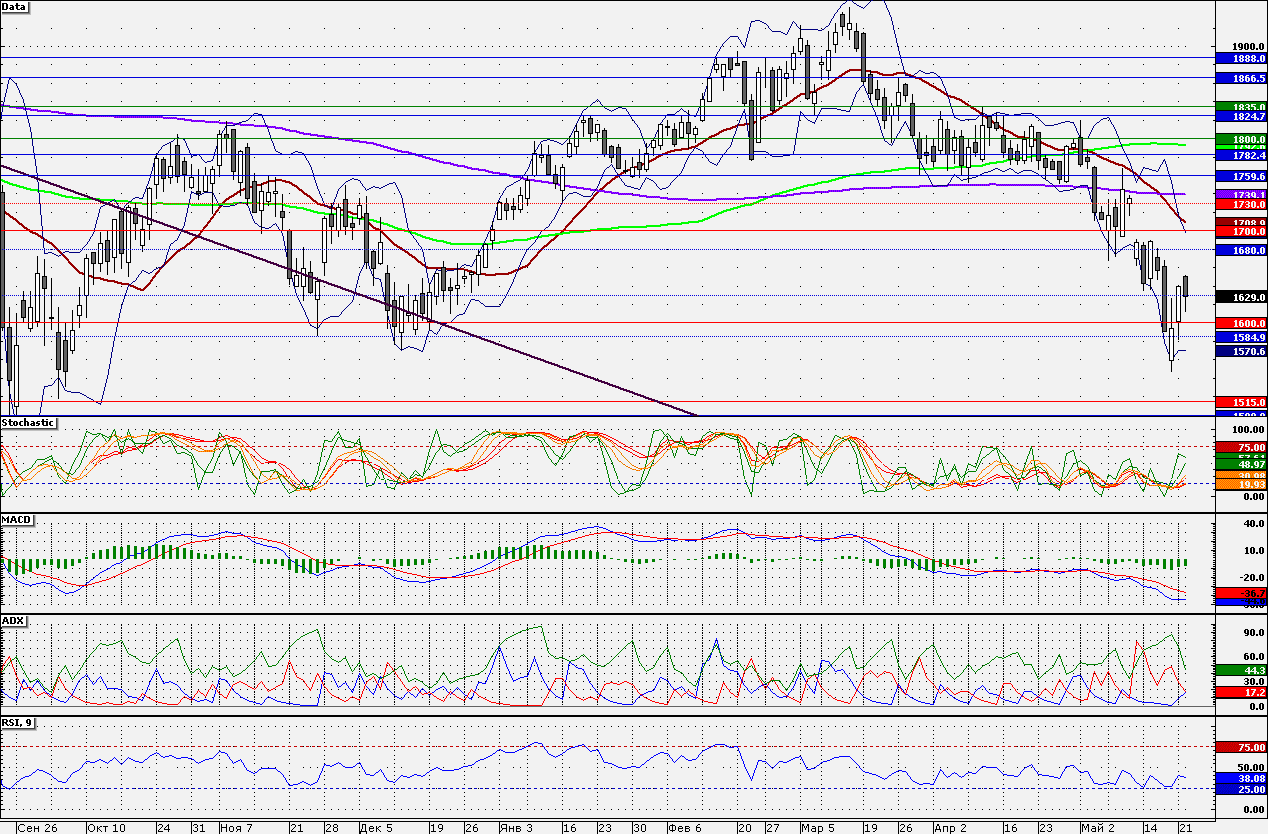
Task: Click the Data panel label
Action: [15, 6]
